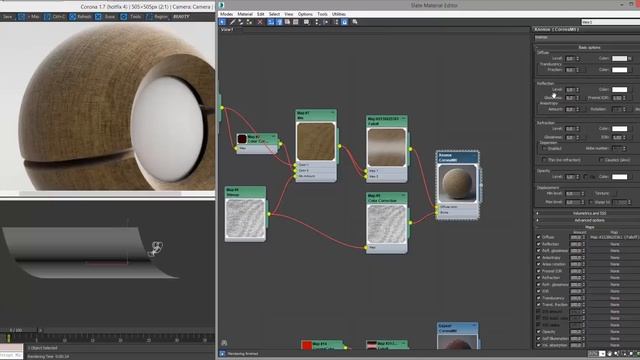The image size is (640, 360).
Task: Collapse the lower Color Correction node
Action: tap(403, 196)
